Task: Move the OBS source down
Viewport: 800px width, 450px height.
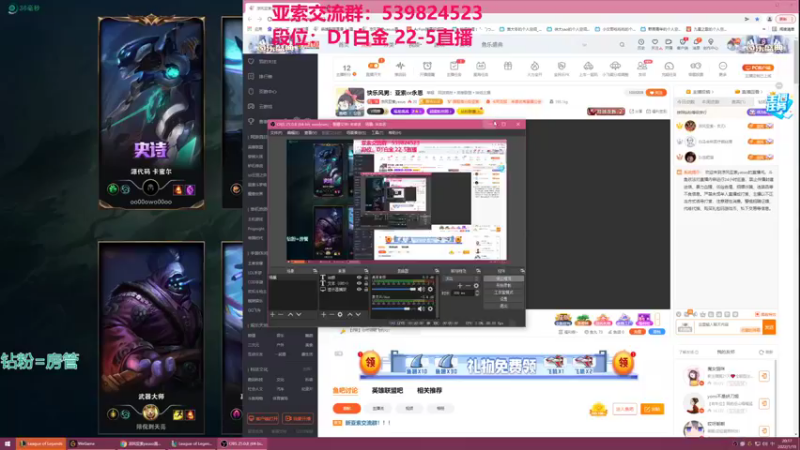Action: [x=358, y=314]
